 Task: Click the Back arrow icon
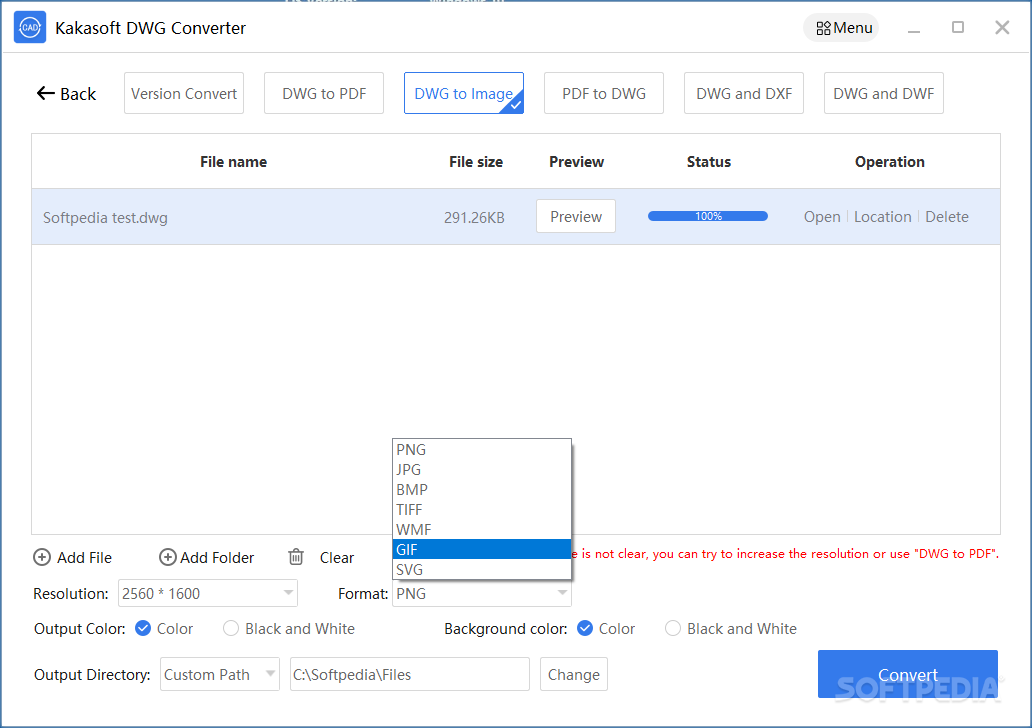[x=45, y=93]
